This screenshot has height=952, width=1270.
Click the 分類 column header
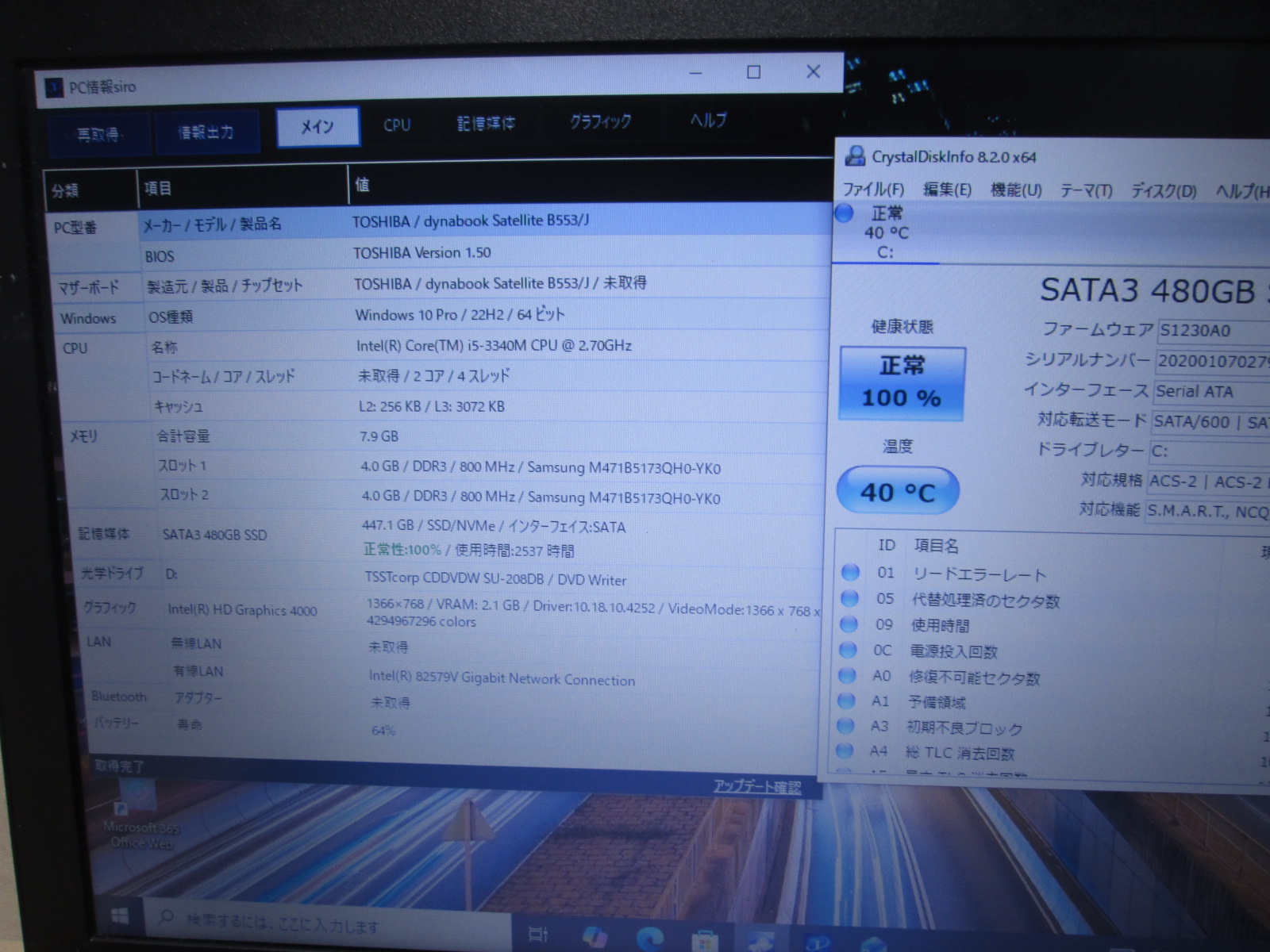90,190
